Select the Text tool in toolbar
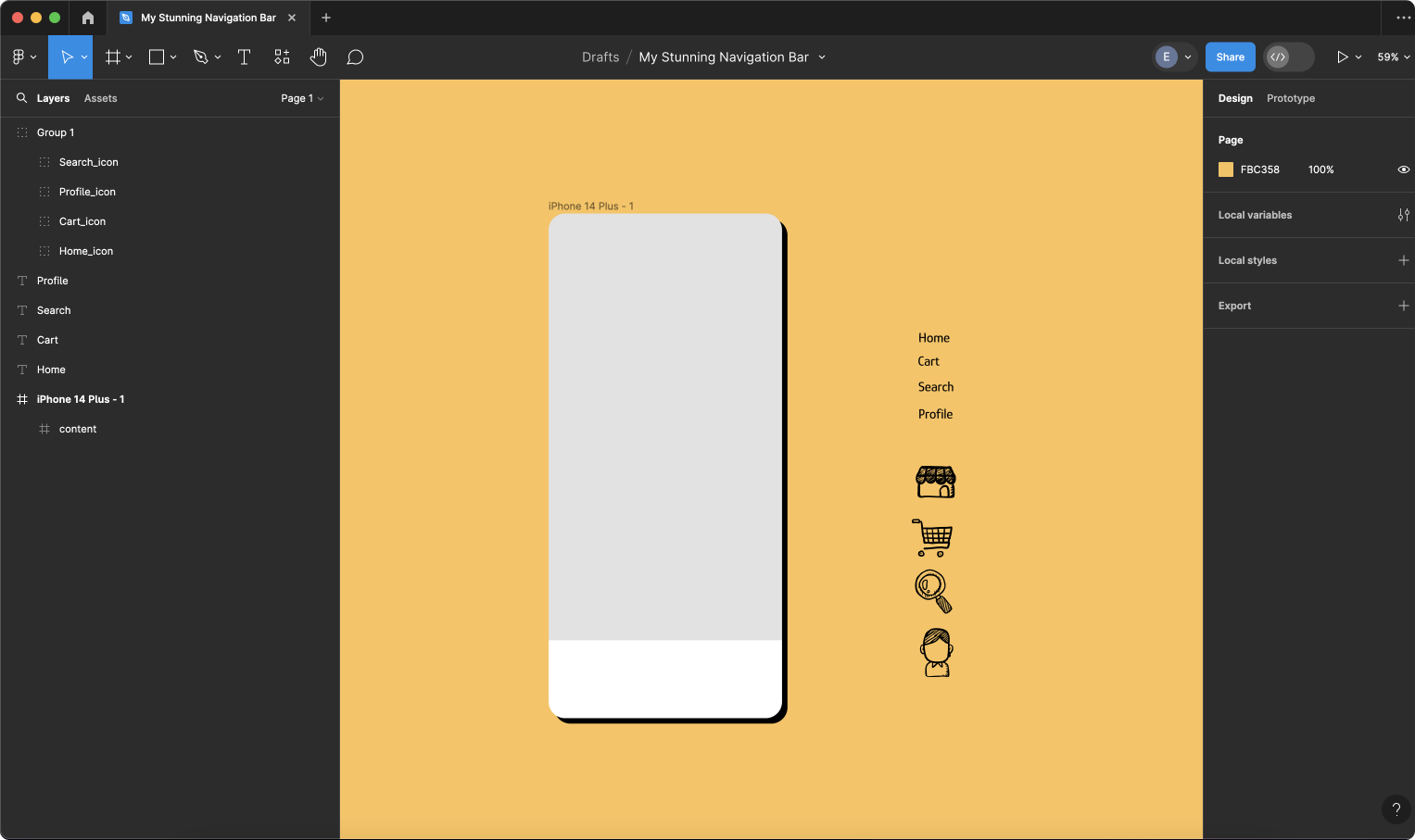This screenshot has width=1415, height=840. [x=245, y=57]
